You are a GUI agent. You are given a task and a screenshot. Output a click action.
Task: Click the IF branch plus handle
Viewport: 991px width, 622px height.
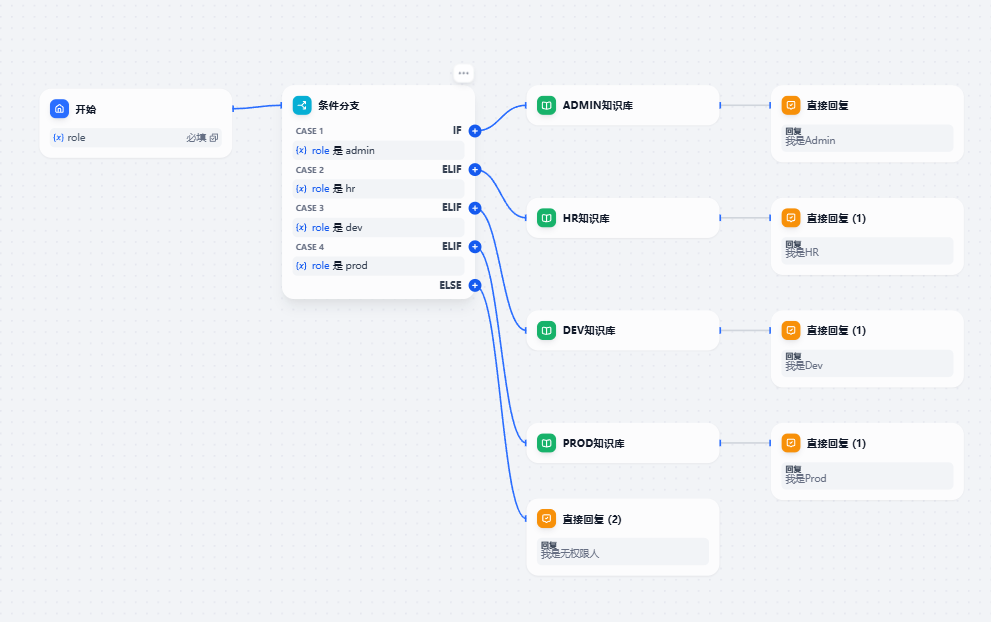click(x=475, y=131)
